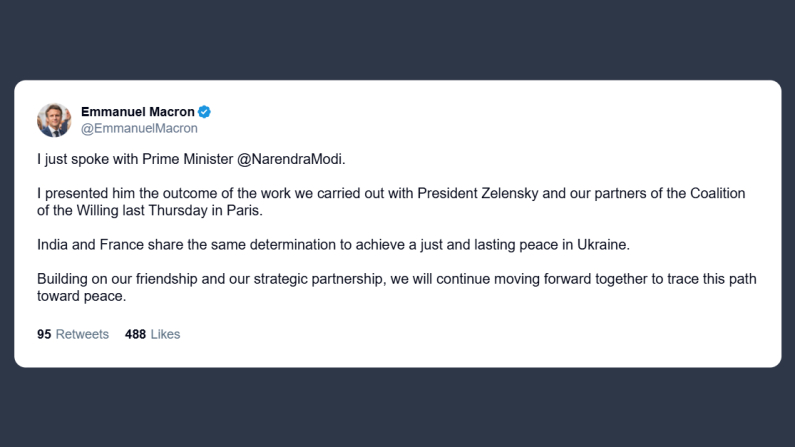Click the number 488 like count
The image size is (795, 447).
pos(136,334)
